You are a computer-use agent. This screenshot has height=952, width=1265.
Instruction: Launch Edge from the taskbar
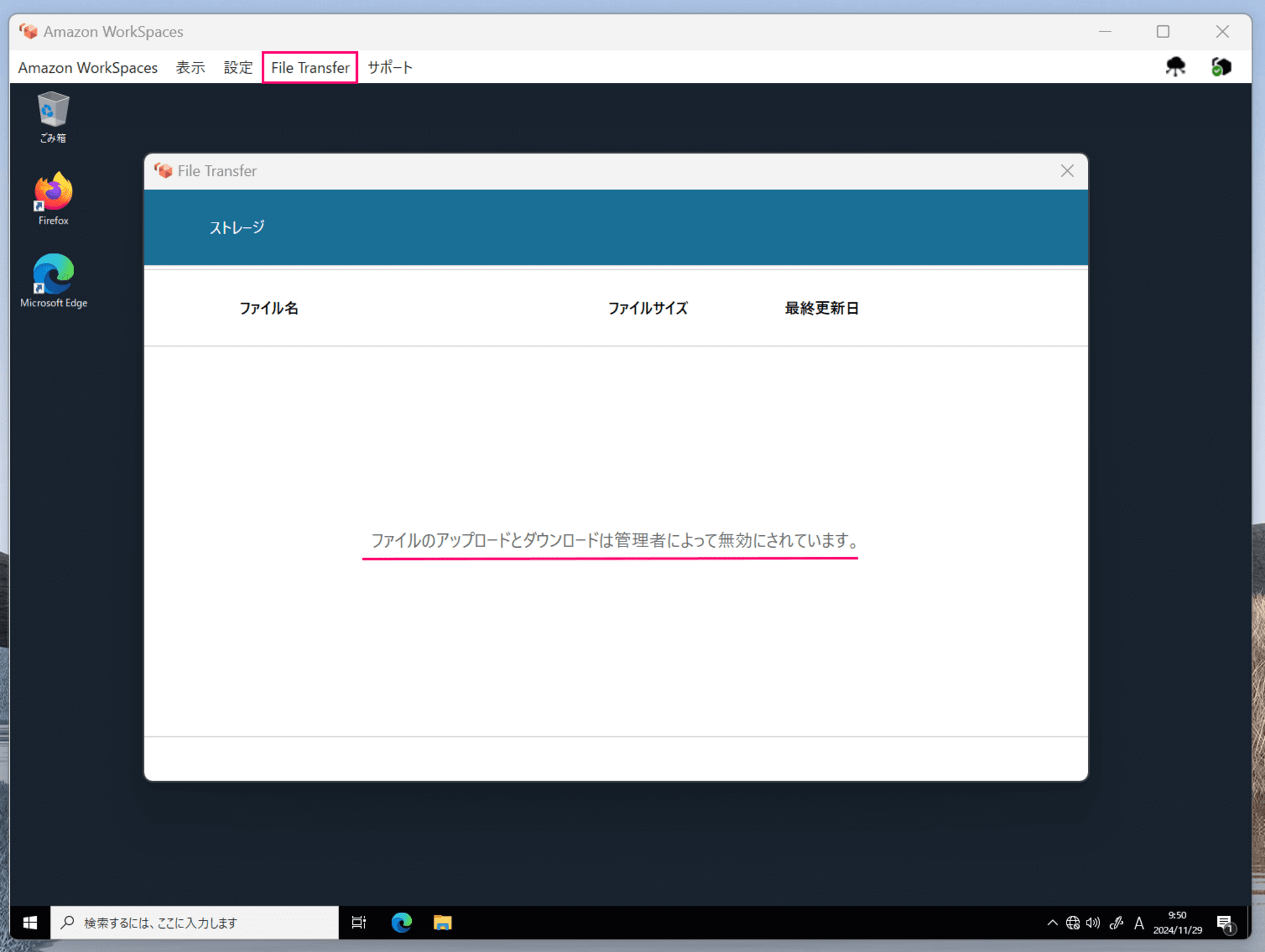[402, 922]
